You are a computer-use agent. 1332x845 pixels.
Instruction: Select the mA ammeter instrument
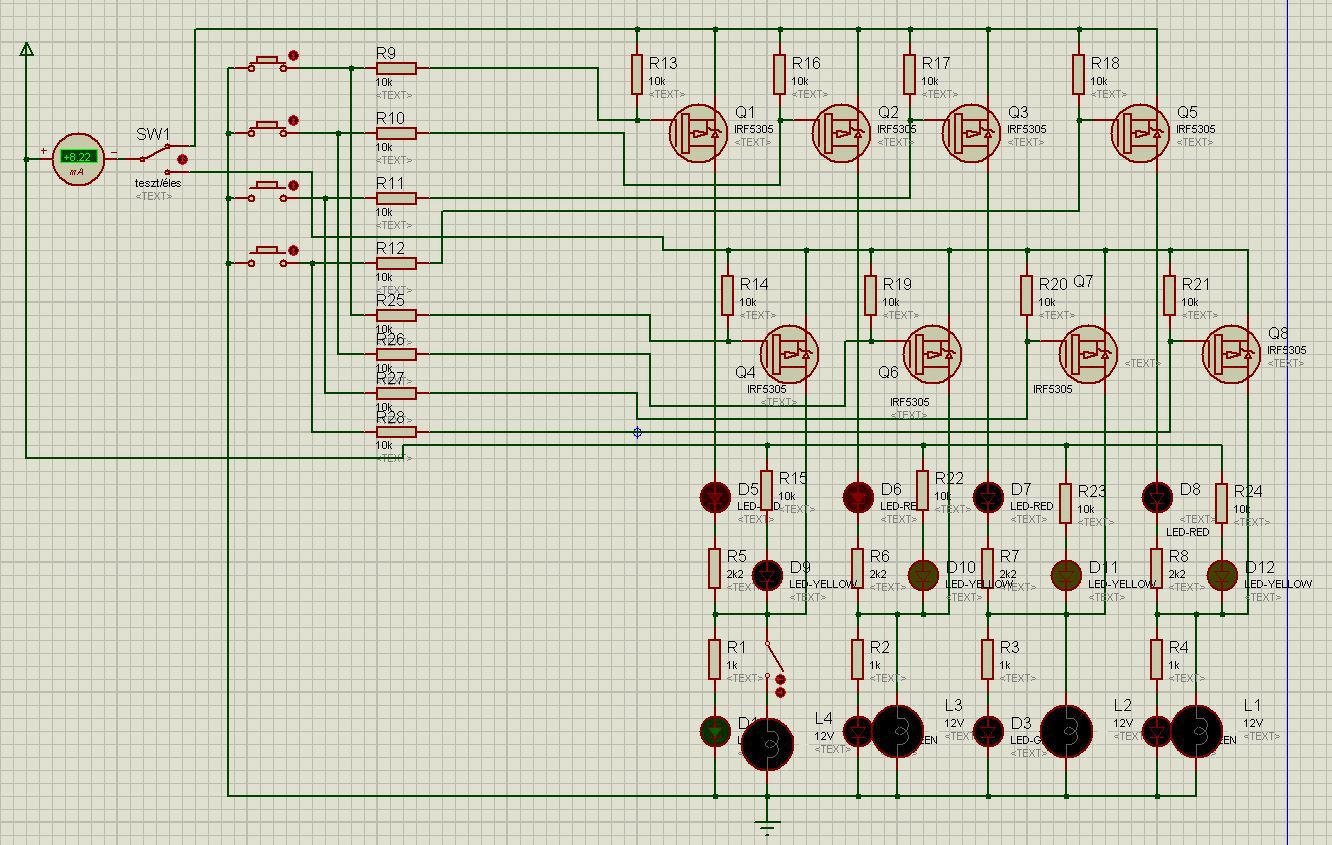tap(78, 159)
